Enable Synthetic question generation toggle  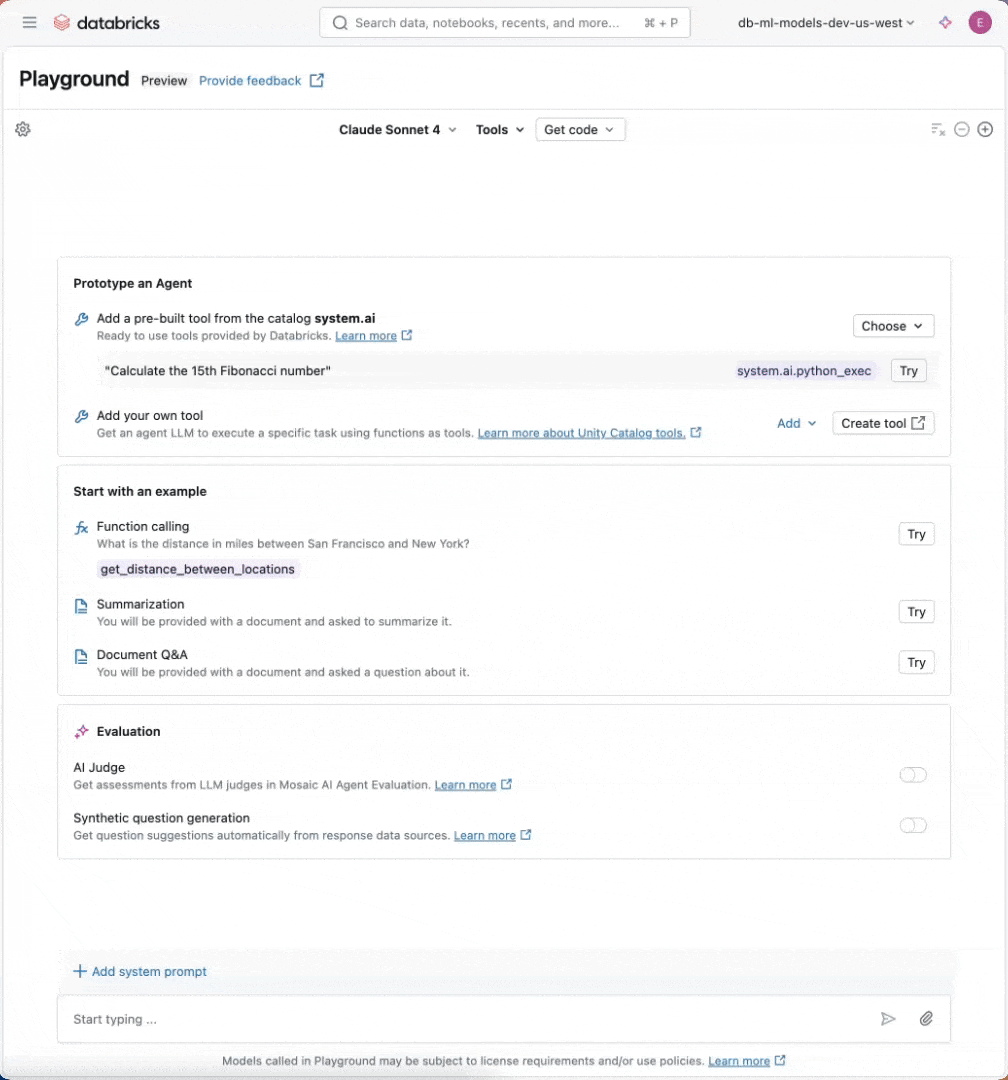pyautogui.click(x=913, y=825)
